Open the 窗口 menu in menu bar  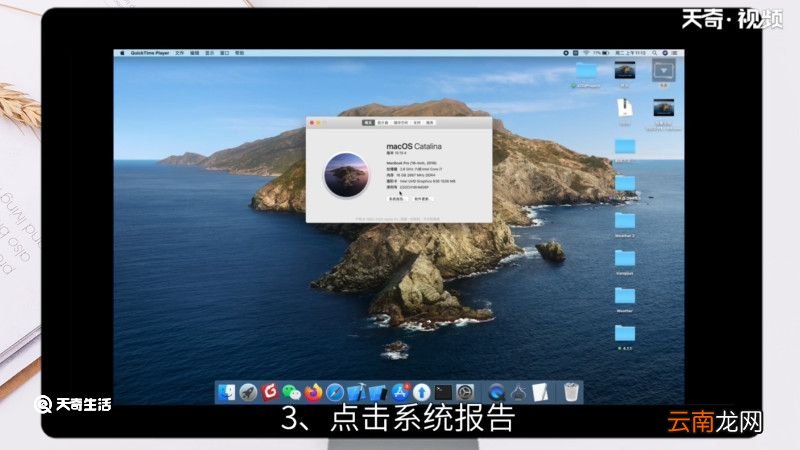click(x=224, y=53)
